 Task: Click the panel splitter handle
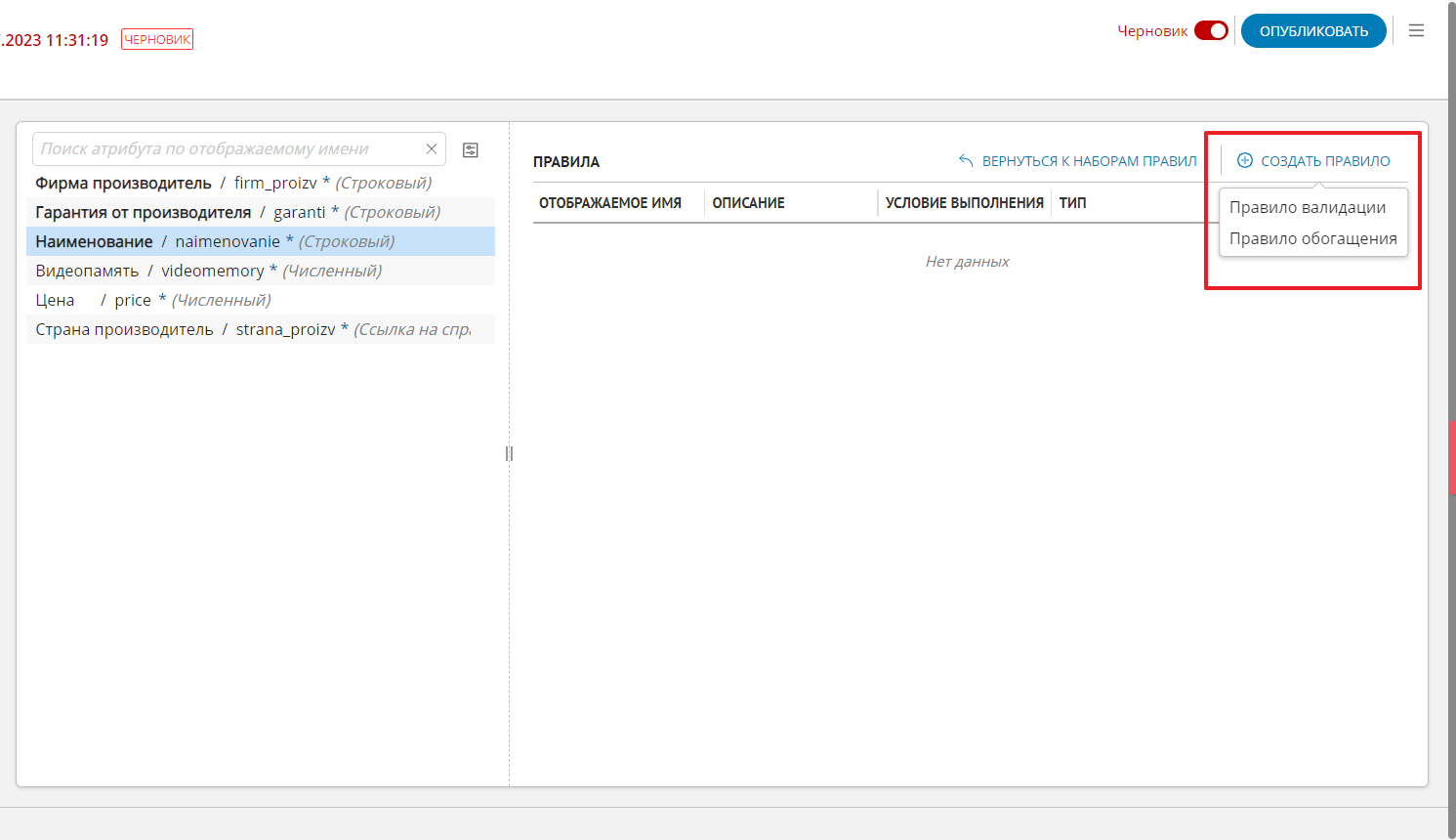click(x=509, y=453)
